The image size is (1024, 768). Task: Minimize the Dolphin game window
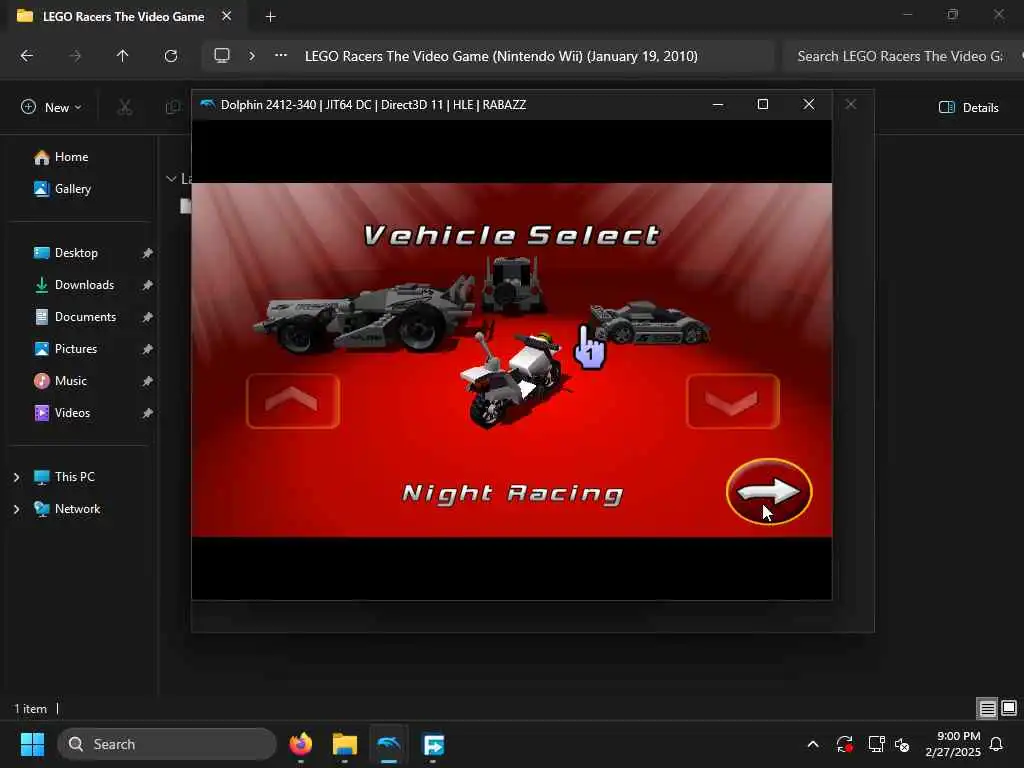pyautogui.click(x=718, y=104)
